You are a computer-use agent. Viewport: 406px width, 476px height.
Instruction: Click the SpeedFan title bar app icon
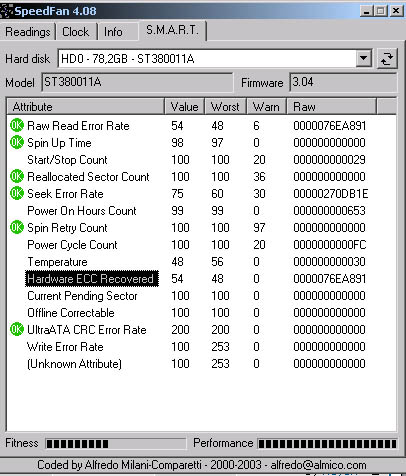pyautogui.click(x=6, y=11)
